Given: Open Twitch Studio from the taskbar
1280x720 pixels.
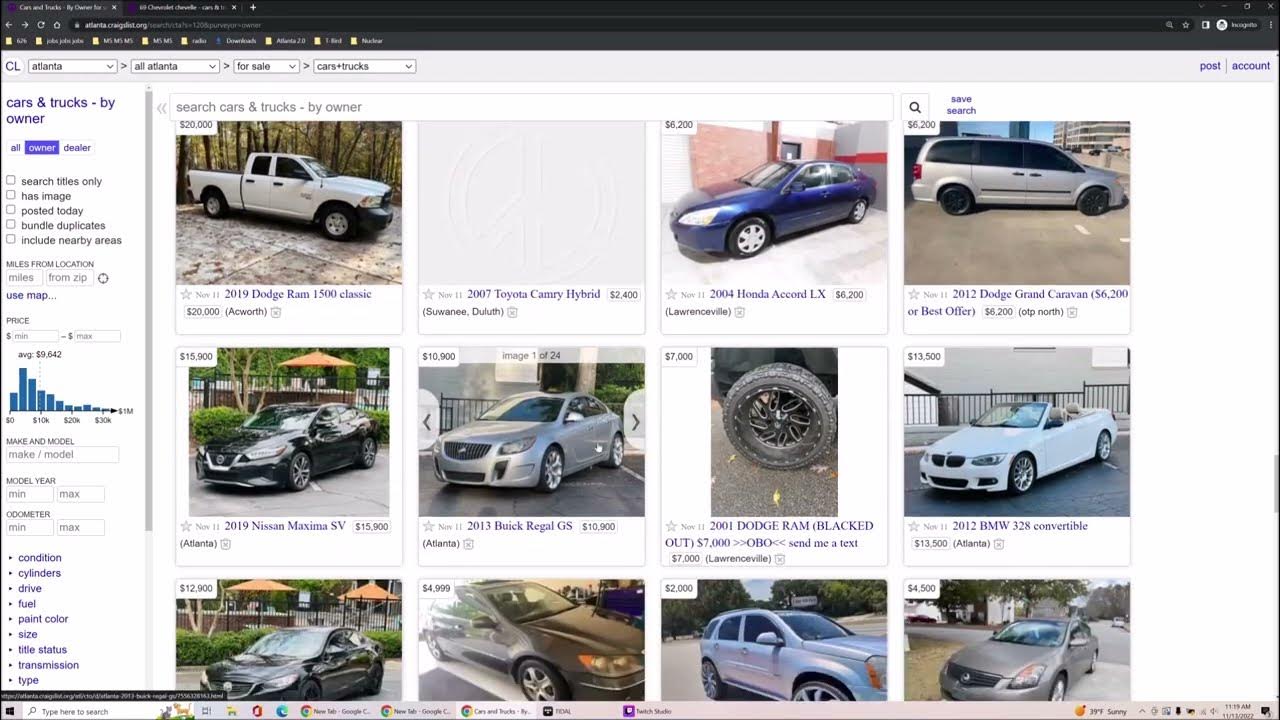Looking at the screenshot, I should click(x=648, y=711).
